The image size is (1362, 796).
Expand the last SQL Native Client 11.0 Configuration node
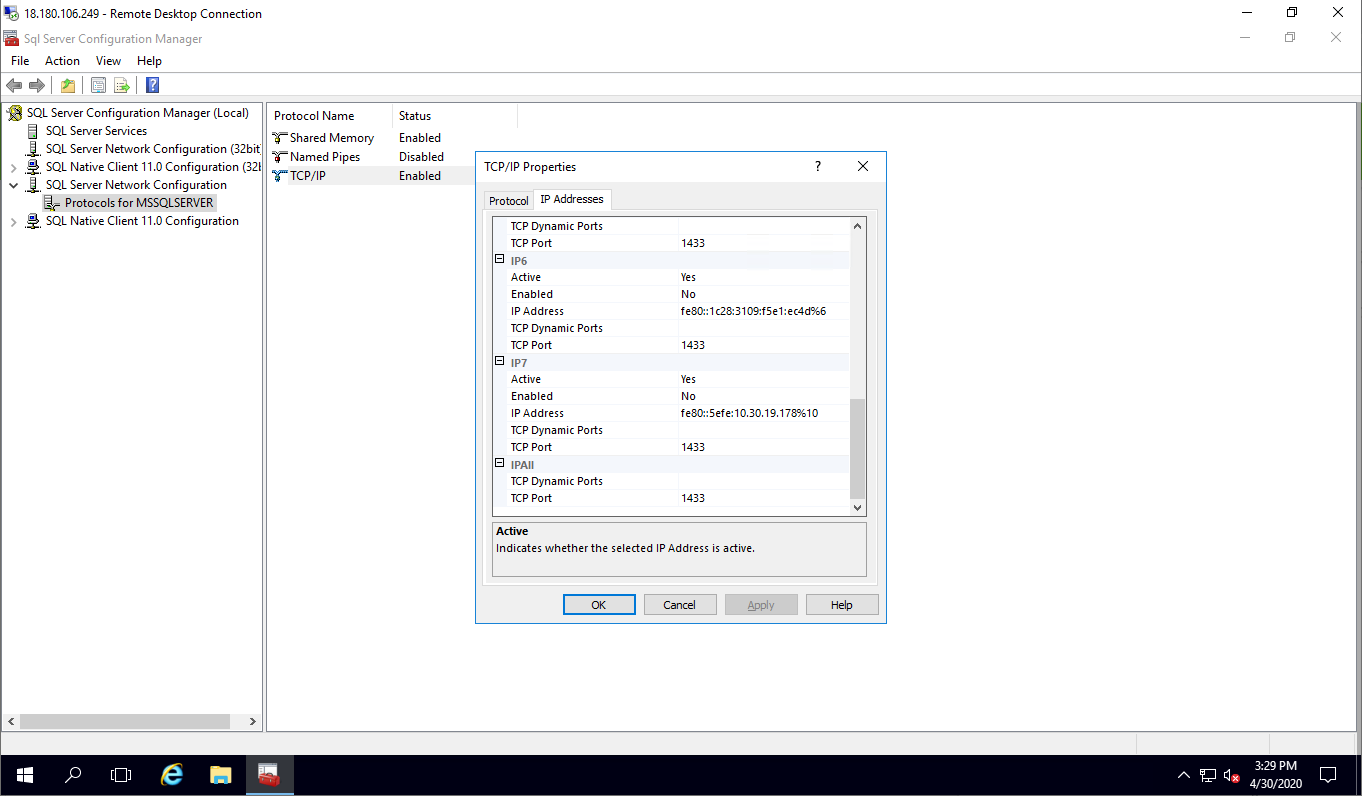pyautogui.click(x=13, y=221)
